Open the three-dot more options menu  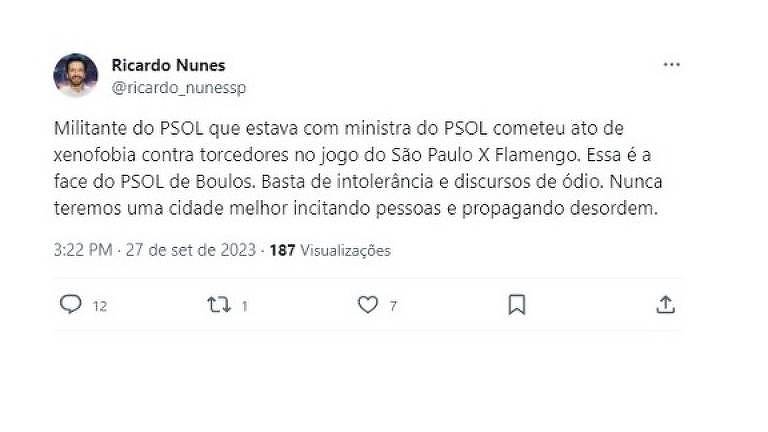coord(672,65)
